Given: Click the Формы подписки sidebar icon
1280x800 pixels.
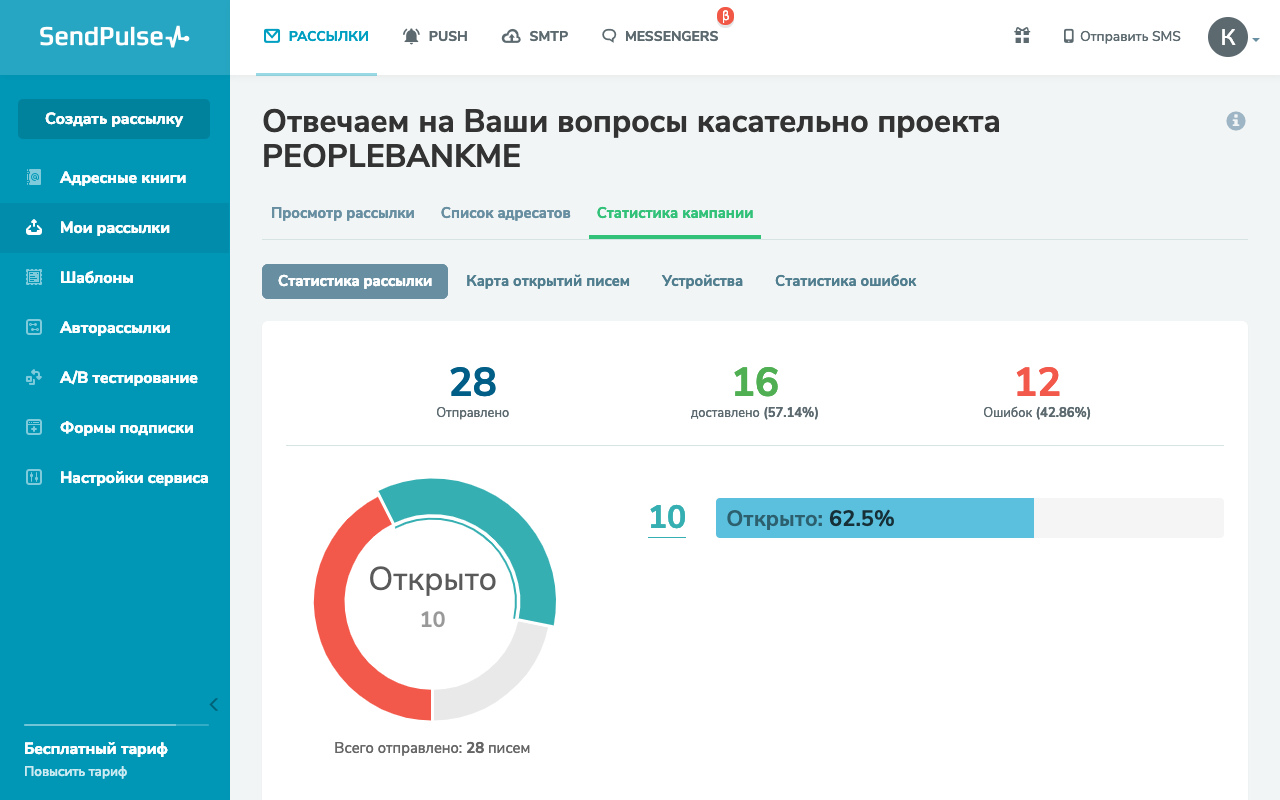Looking at the screenshot, I should coord(34,428).
